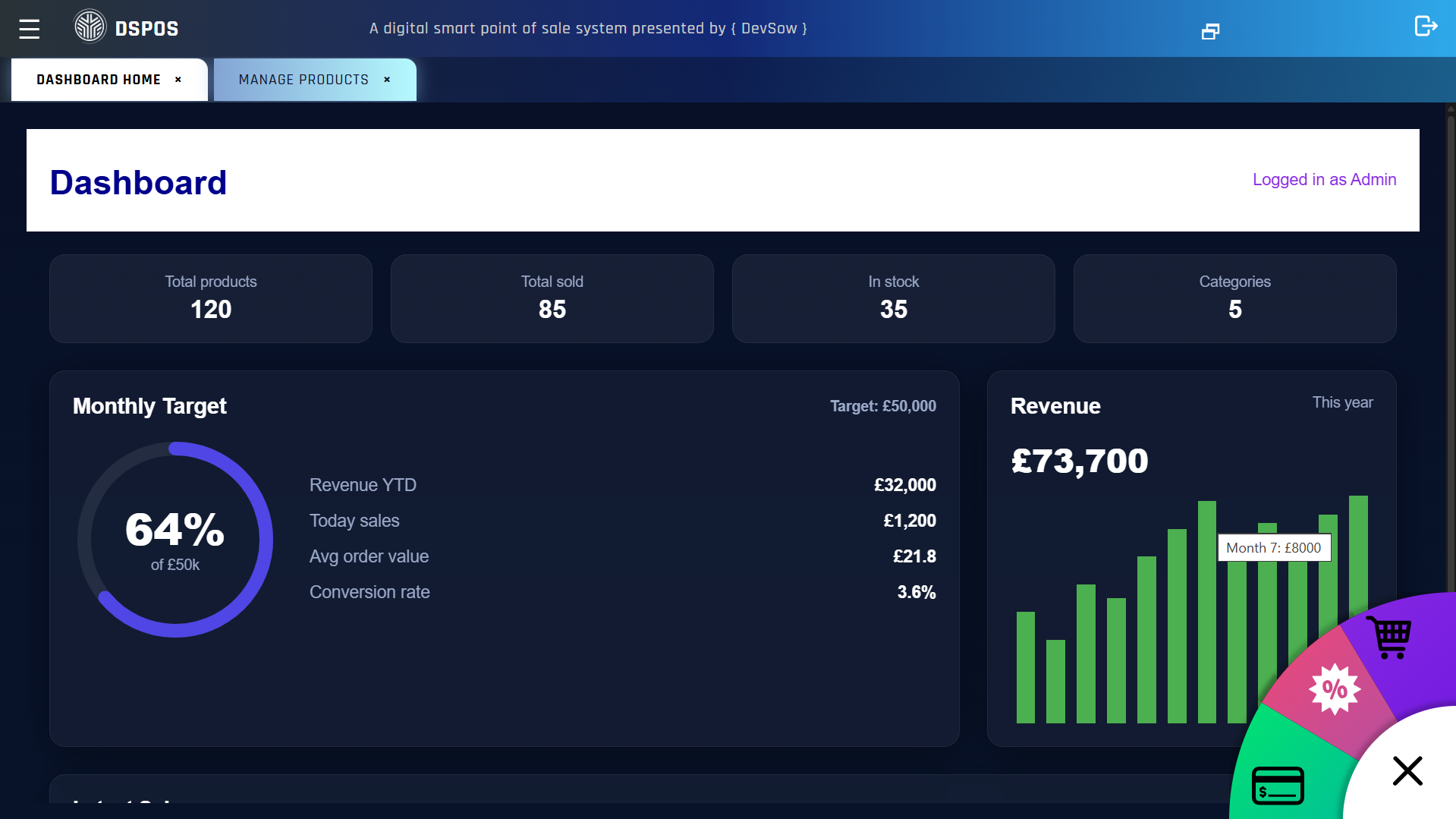Click the 64% monthly target progress ring
The image size is (1456, 819).
pos(175,540)
